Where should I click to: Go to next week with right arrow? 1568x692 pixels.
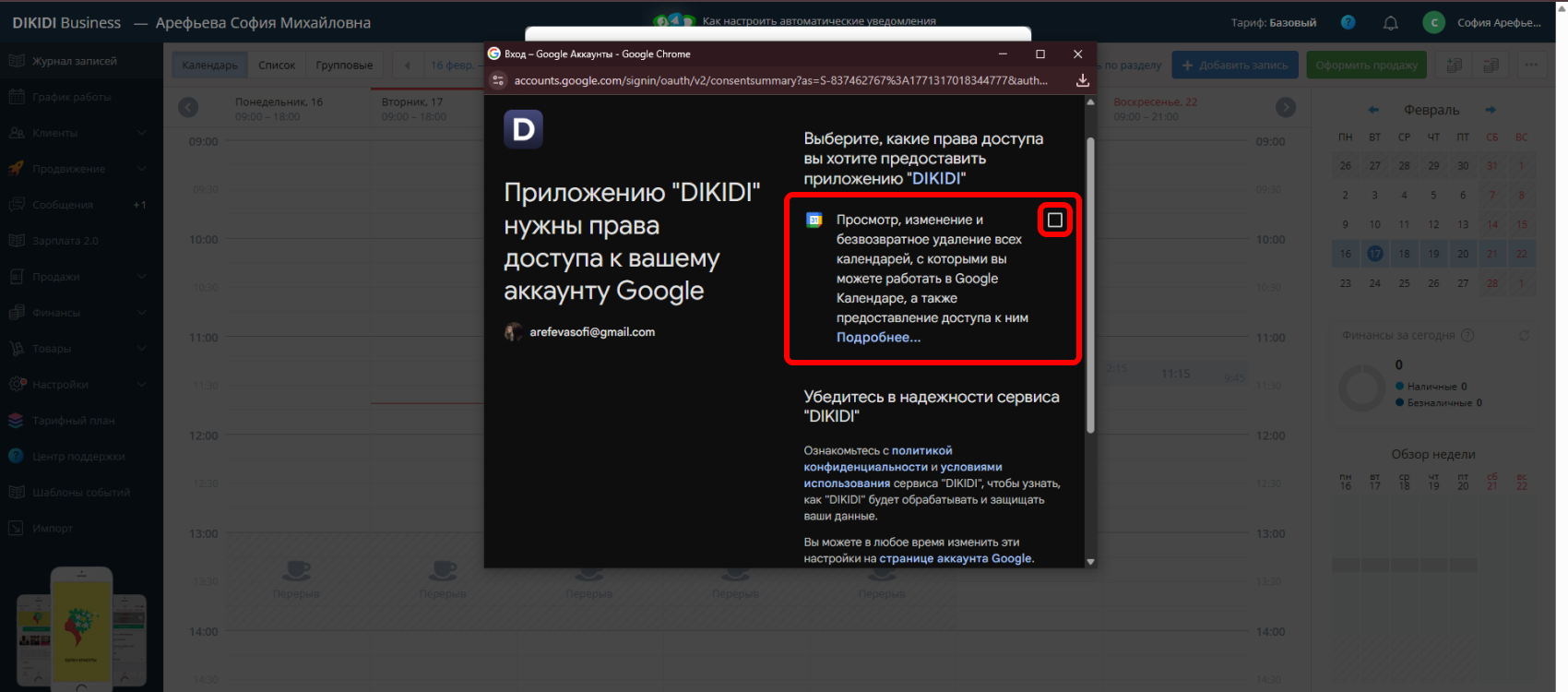1285,108
